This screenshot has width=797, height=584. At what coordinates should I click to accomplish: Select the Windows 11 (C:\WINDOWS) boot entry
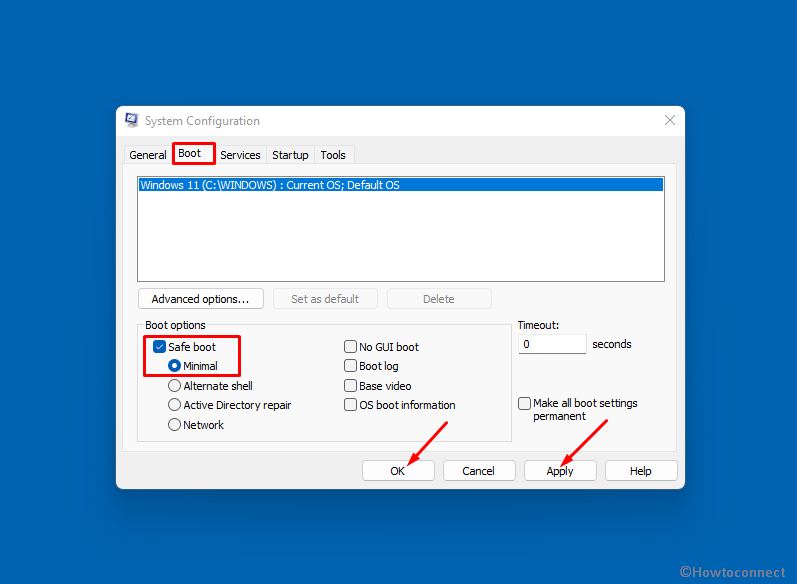401,185
